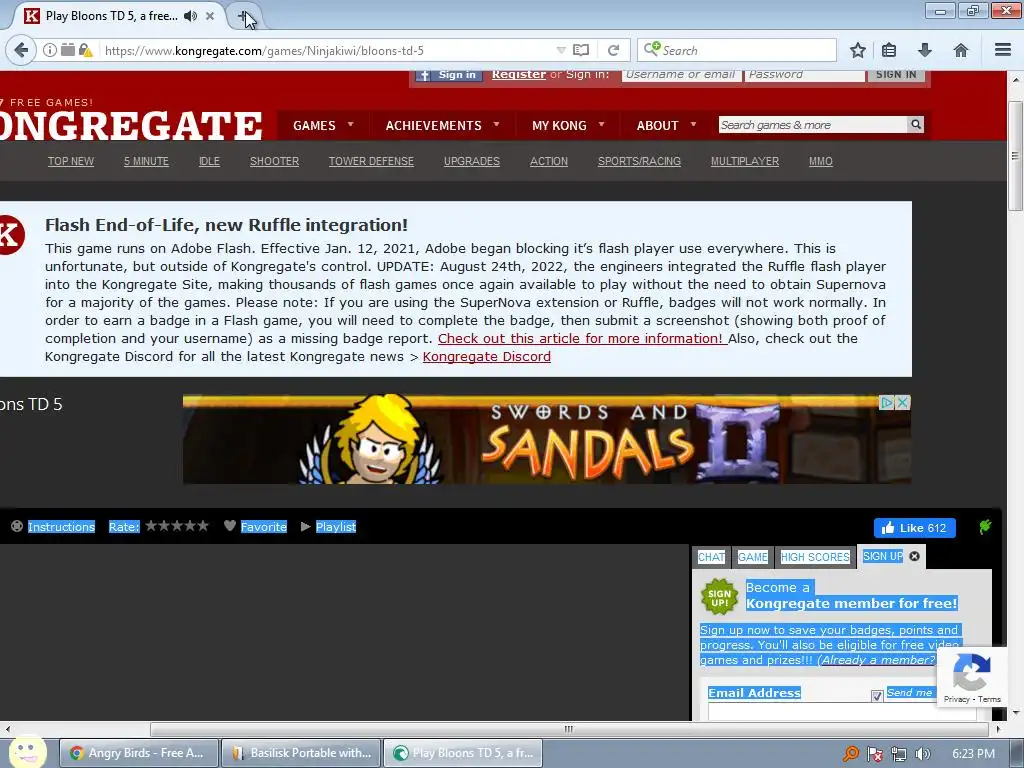
Task: Open AdChoices info icon on banner
Action: pos(887,402)
